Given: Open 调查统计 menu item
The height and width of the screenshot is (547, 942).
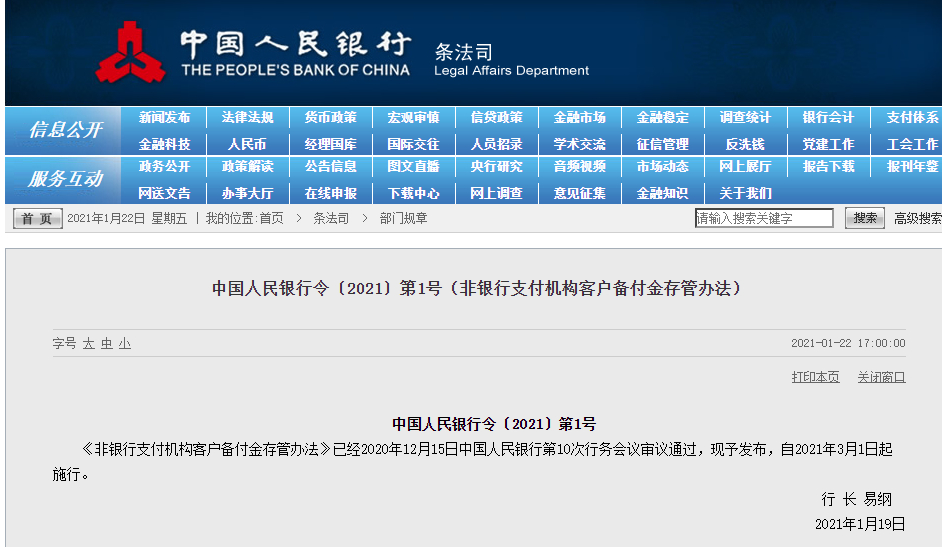Looking at the screenshot, I should pos(746,118).
